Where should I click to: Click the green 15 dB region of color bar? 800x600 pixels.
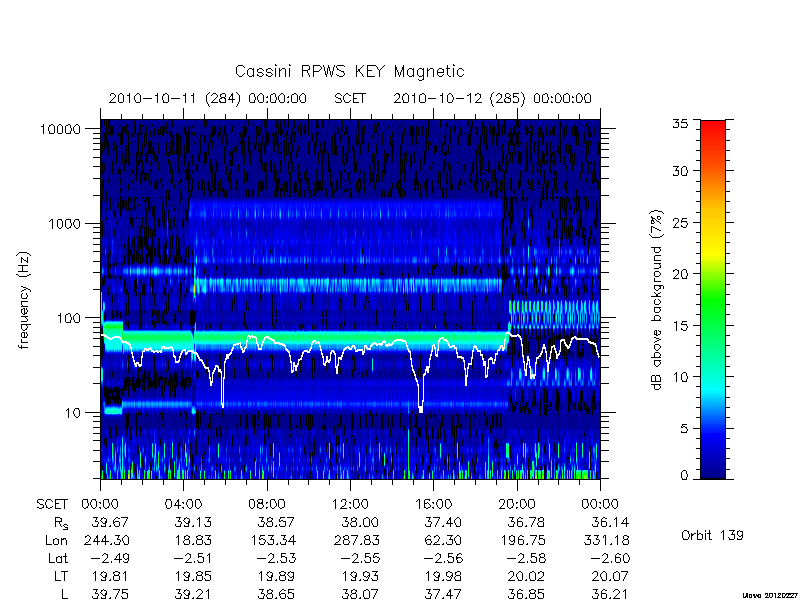[x=713, y=325]
